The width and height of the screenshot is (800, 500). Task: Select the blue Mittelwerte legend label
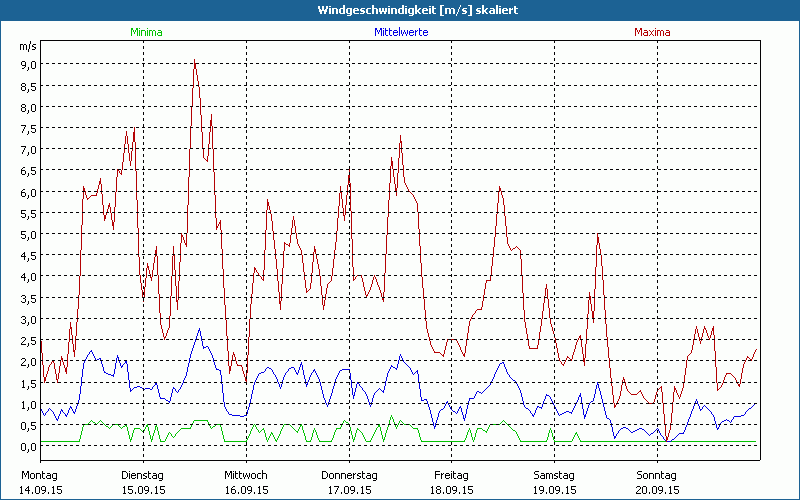[x=401, y=32]
